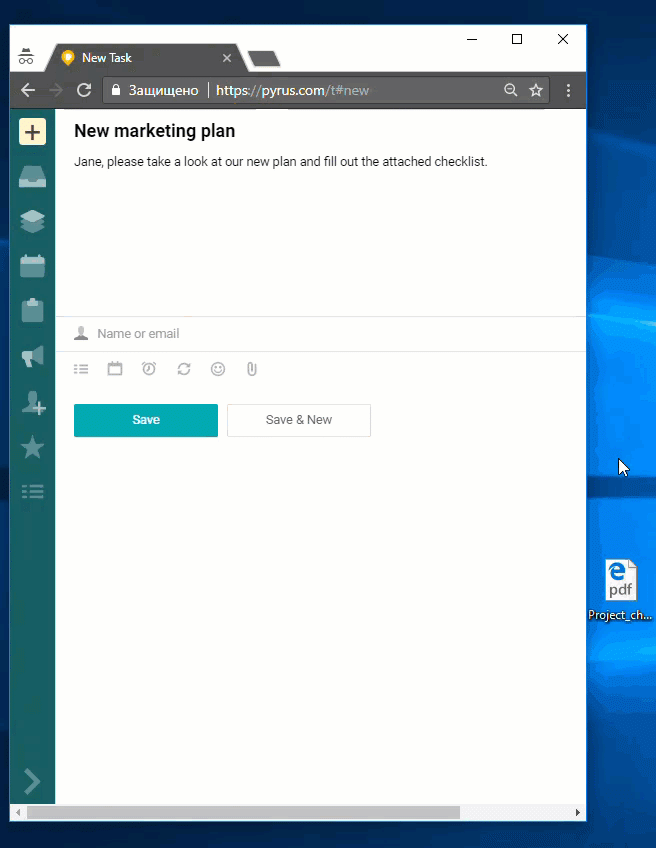This screenshot has height=848, width=656.
Task: Click the New marketing plan title
Action: [155, 131]
